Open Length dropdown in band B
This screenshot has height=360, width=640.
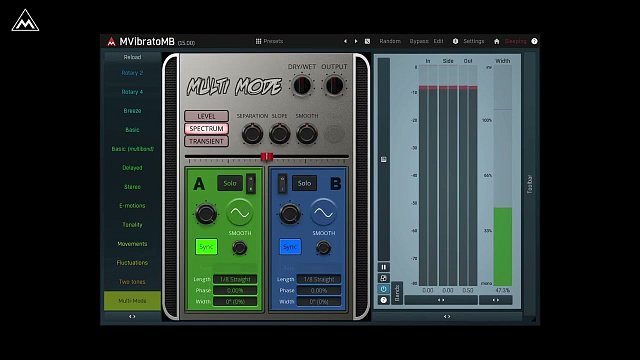pyautogui.click(x=319, y=279)
